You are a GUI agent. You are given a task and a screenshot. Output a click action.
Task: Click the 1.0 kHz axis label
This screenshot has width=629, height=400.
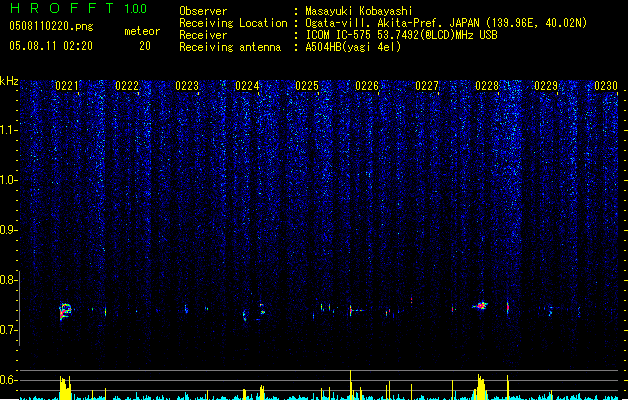tap(9, 180)
